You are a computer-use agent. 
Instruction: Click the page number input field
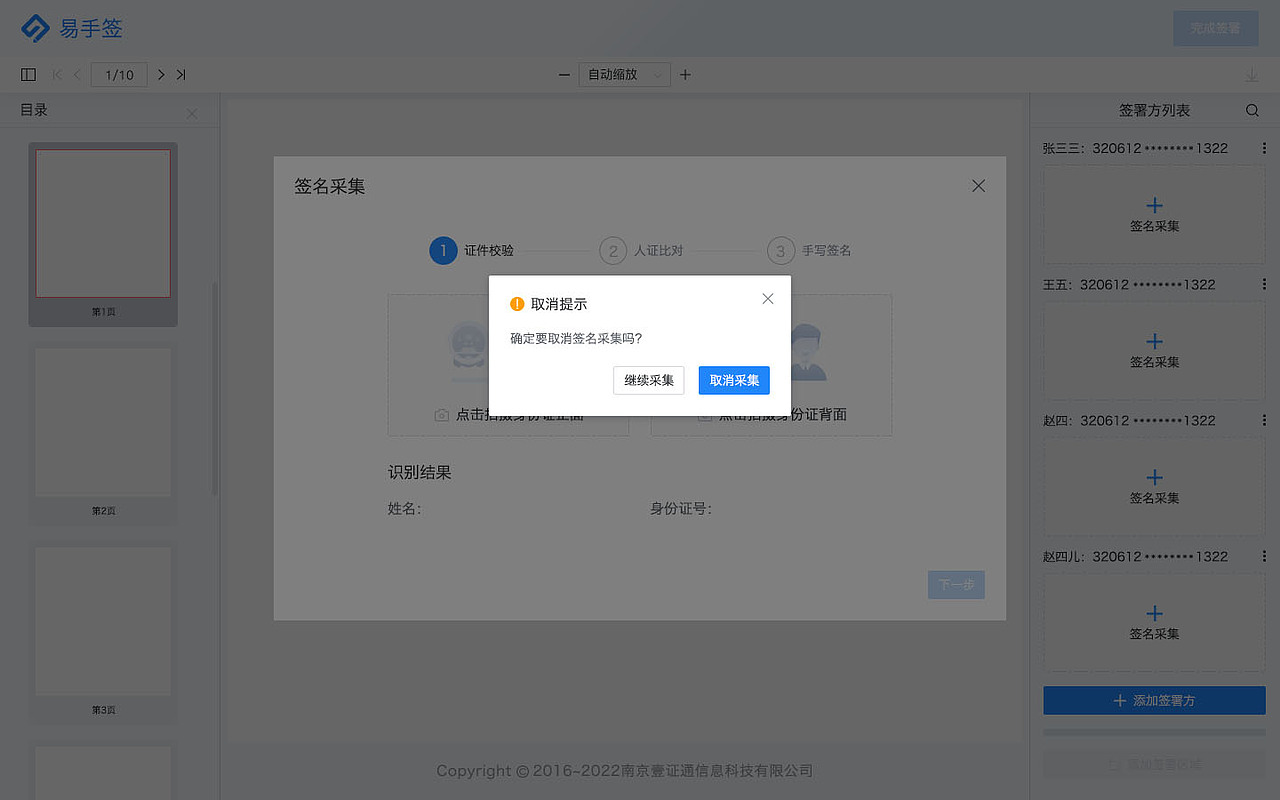pos(118,74)
